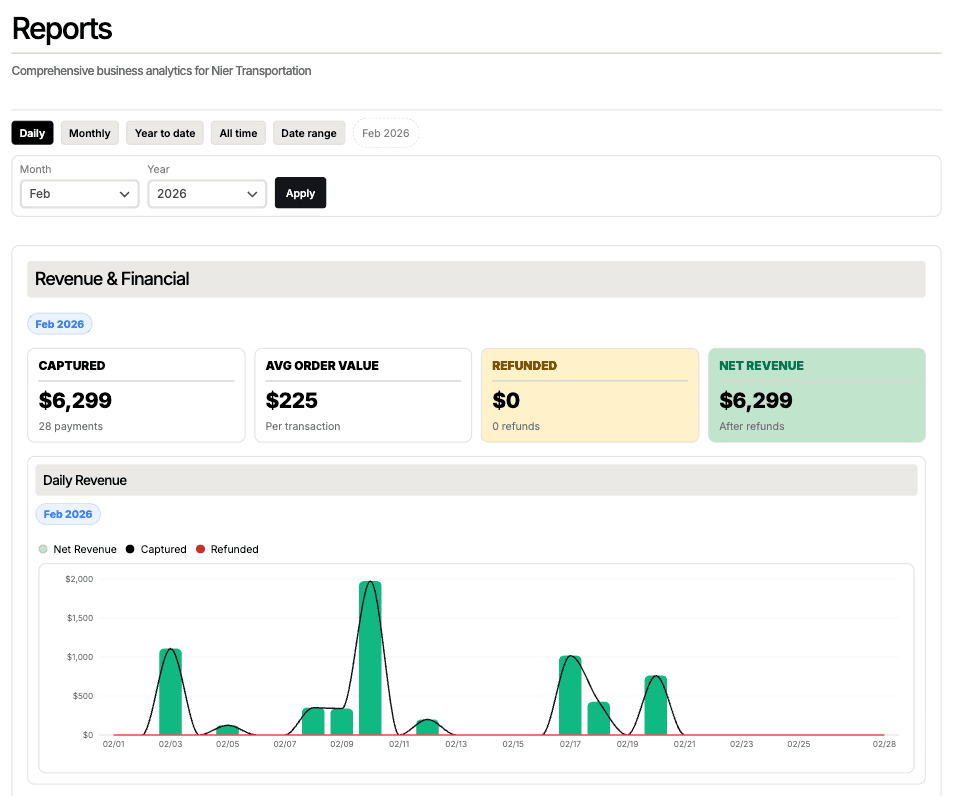Click the Feb 2026 badge under Revenue & Financial

59,323
